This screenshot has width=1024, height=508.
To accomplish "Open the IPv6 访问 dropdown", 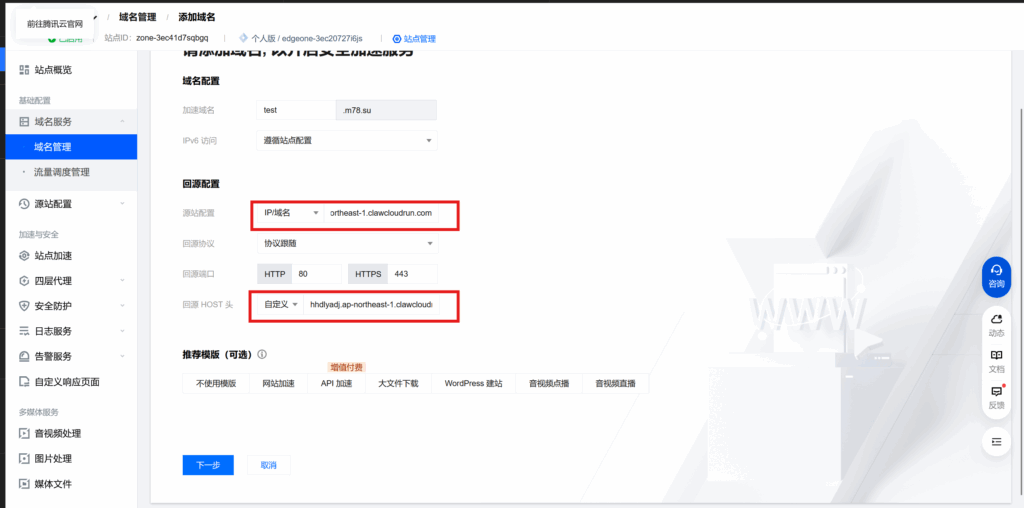I will click(x=346, y=141).
